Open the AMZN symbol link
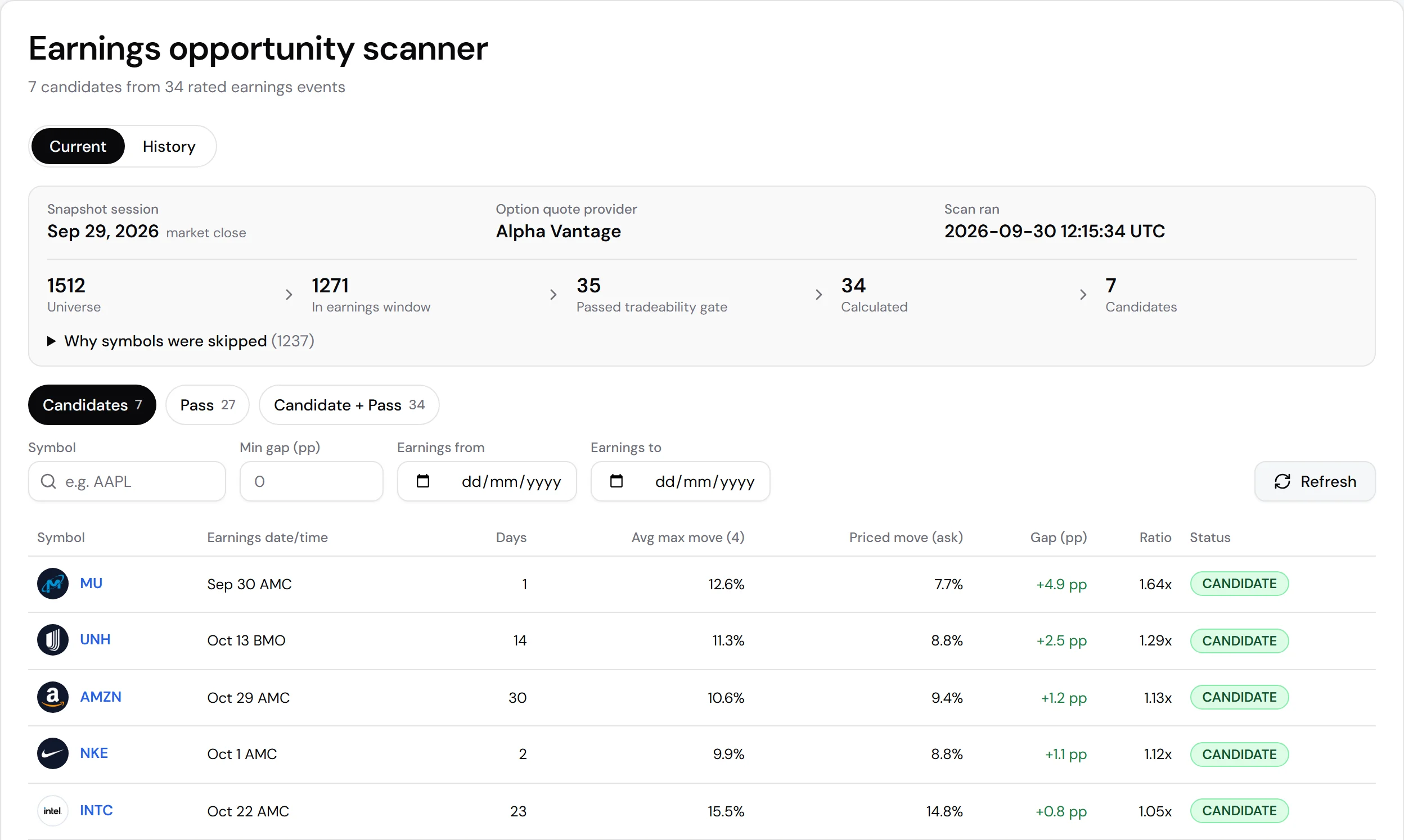Image resolution: width=1404 pixels, height=840 pixels. [x=101, y=697]
